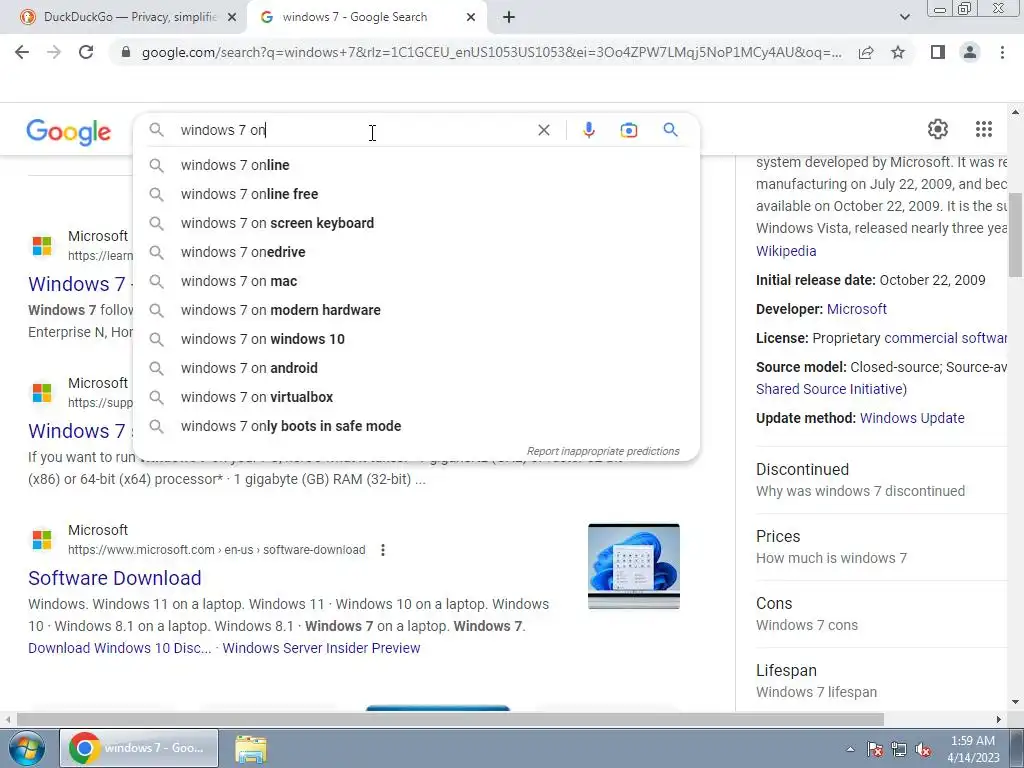Choose suggestion 'windows 7 online free'
Image resolution: width=1024 pixels, height=768 pixels.
tap(416, 194)
